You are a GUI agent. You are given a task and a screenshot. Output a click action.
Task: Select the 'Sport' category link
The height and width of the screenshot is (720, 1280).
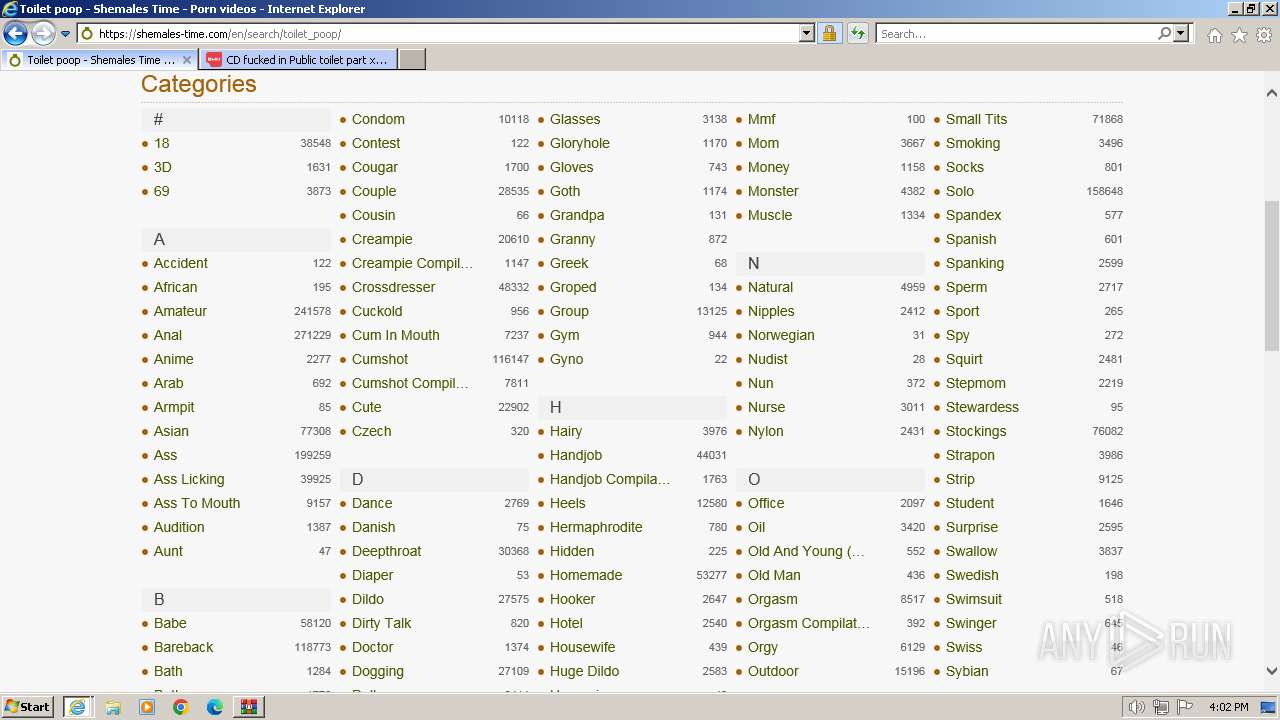tap(962, 311)
